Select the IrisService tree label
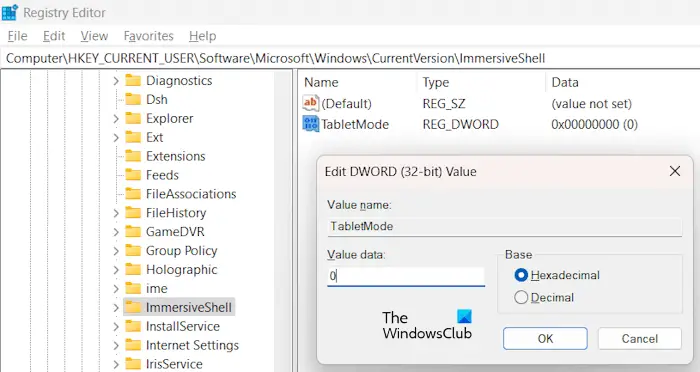The height and width of the screenshot is (372, 700). pyautogui.click(x=174, y=364)
